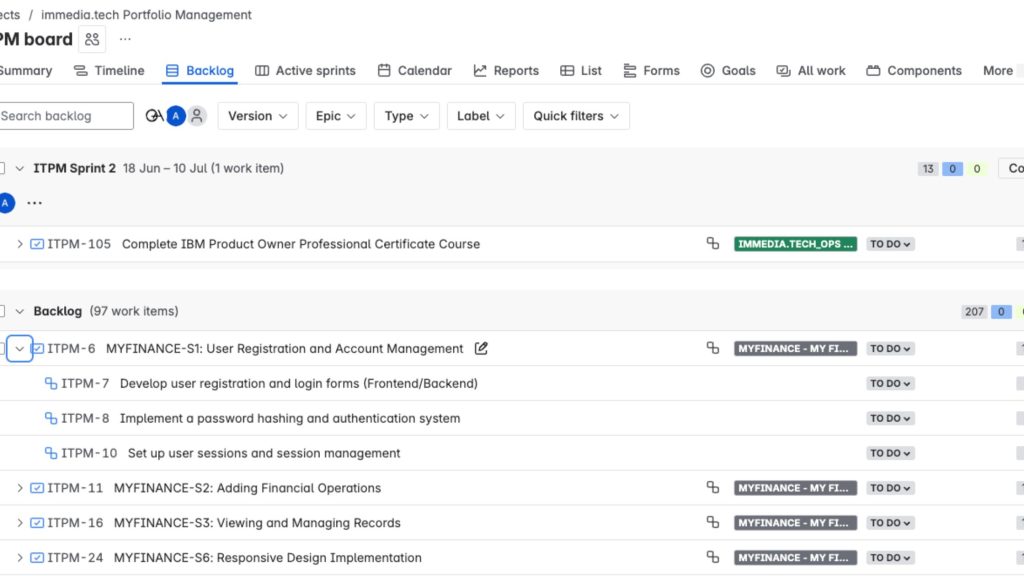1024x576 pixels.
Task: Expand the ITPM-11 work item row
Action: (x=19, y=488)
